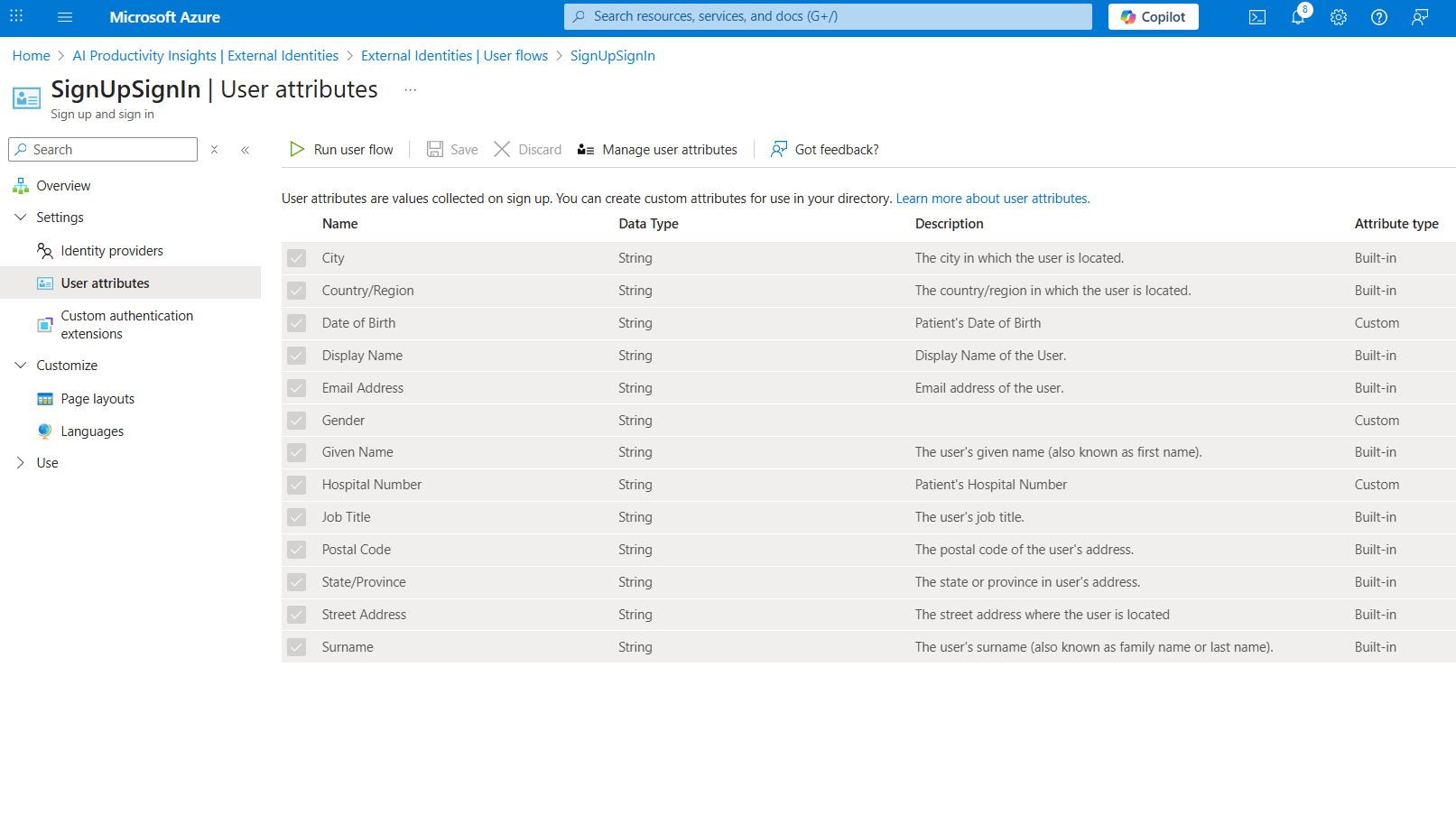Toggle the Date of Birth checkbox
1456x825 pixels.
297,323
